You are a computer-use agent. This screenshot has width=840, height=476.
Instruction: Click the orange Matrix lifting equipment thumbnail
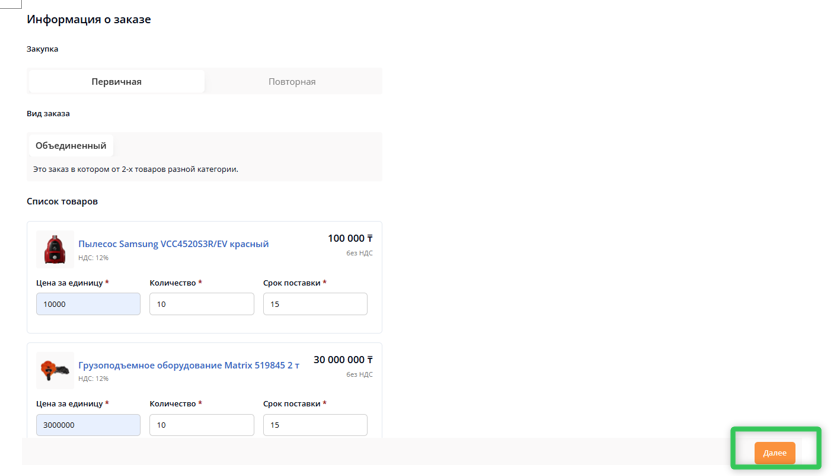coord(55,370)
